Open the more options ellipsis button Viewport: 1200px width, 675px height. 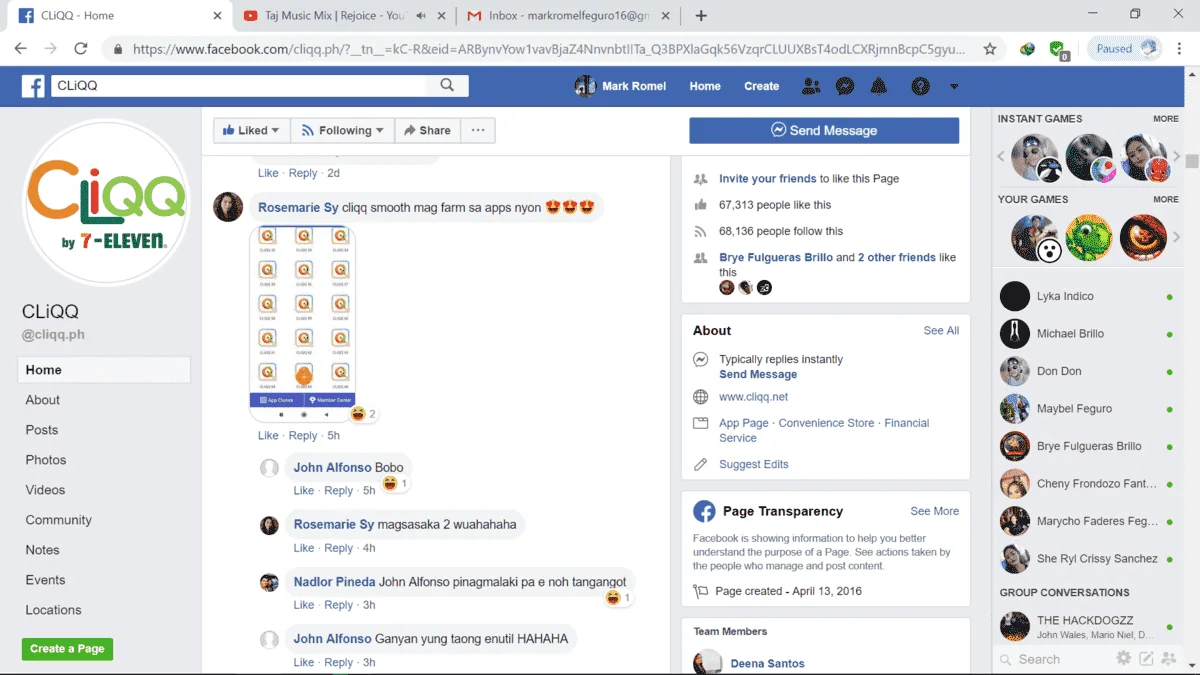tap(478, 130)
